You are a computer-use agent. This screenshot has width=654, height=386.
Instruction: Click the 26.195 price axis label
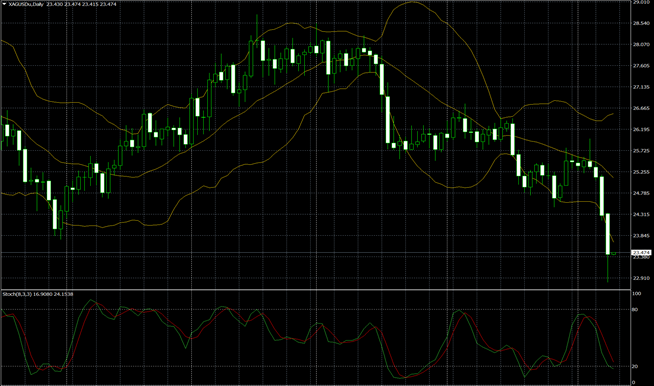pyautogui.click(x=641, y=130)
